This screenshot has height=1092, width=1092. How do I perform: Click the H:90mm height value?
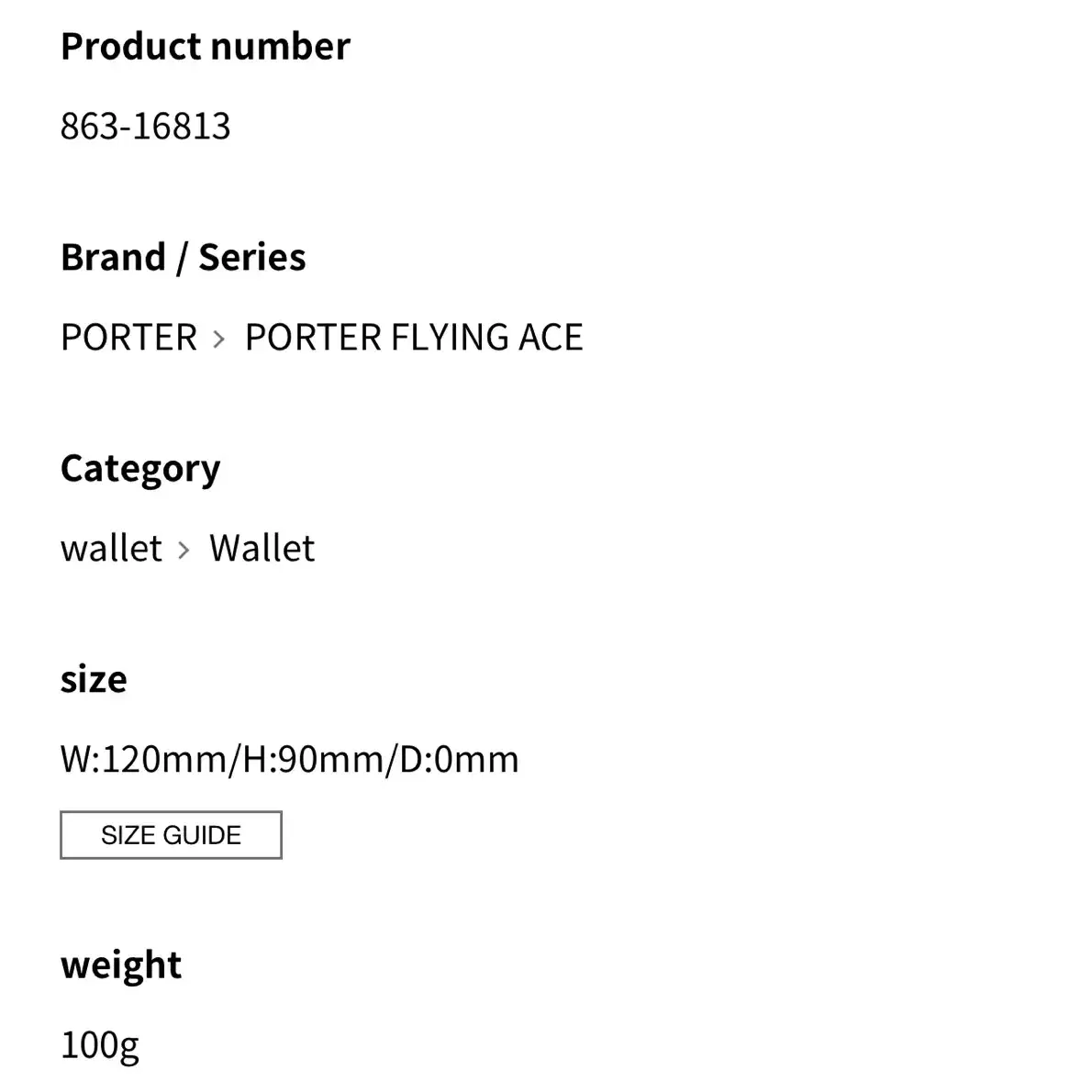click(313, 758)
